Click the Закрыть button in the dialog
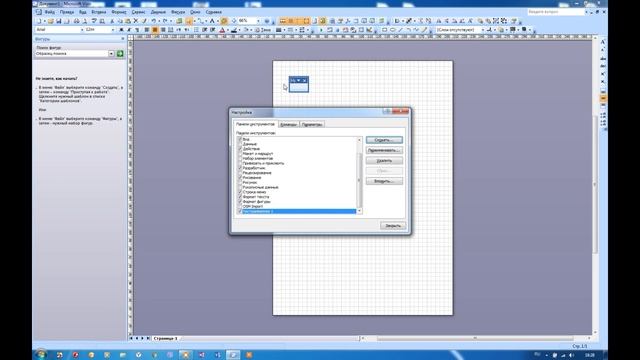The height and width of the screenshot is (360, 640). coord(393,226)
